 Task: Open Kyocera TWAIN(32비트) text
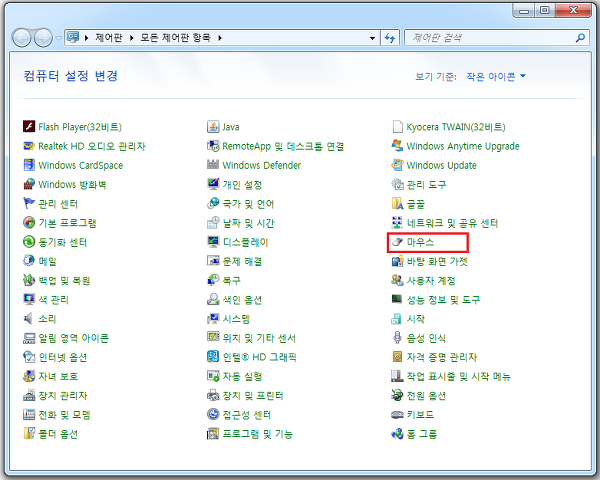[x=456, y=127]
